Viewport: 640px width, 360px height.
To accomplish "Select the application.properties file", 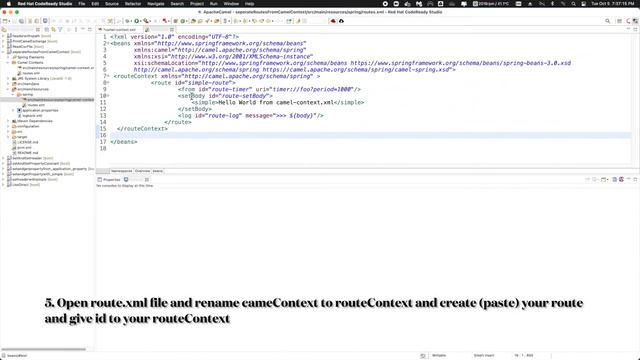I will click(40, 110).
